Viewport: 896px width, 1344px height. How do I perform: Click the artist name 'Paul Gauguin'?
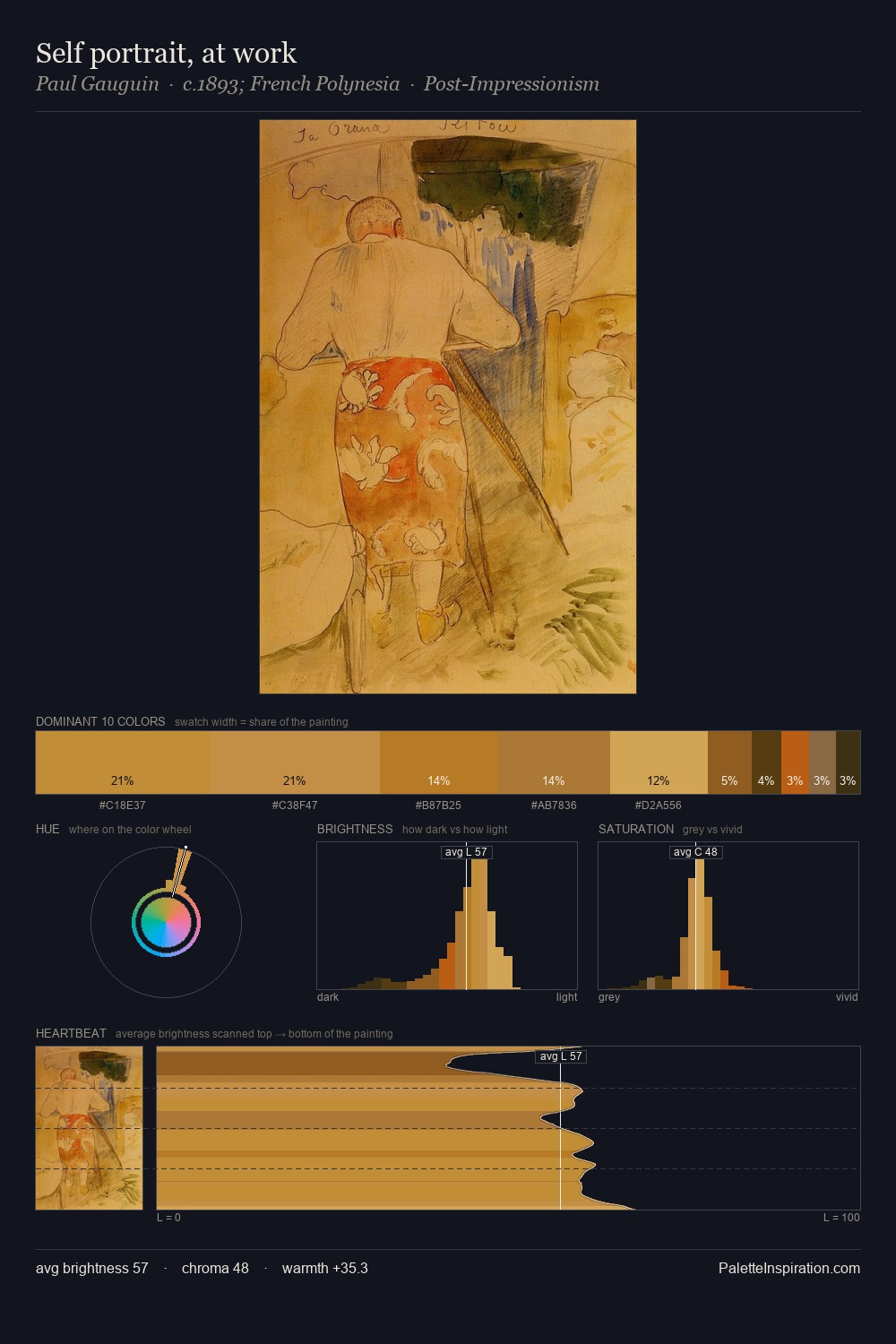(97, 84)
